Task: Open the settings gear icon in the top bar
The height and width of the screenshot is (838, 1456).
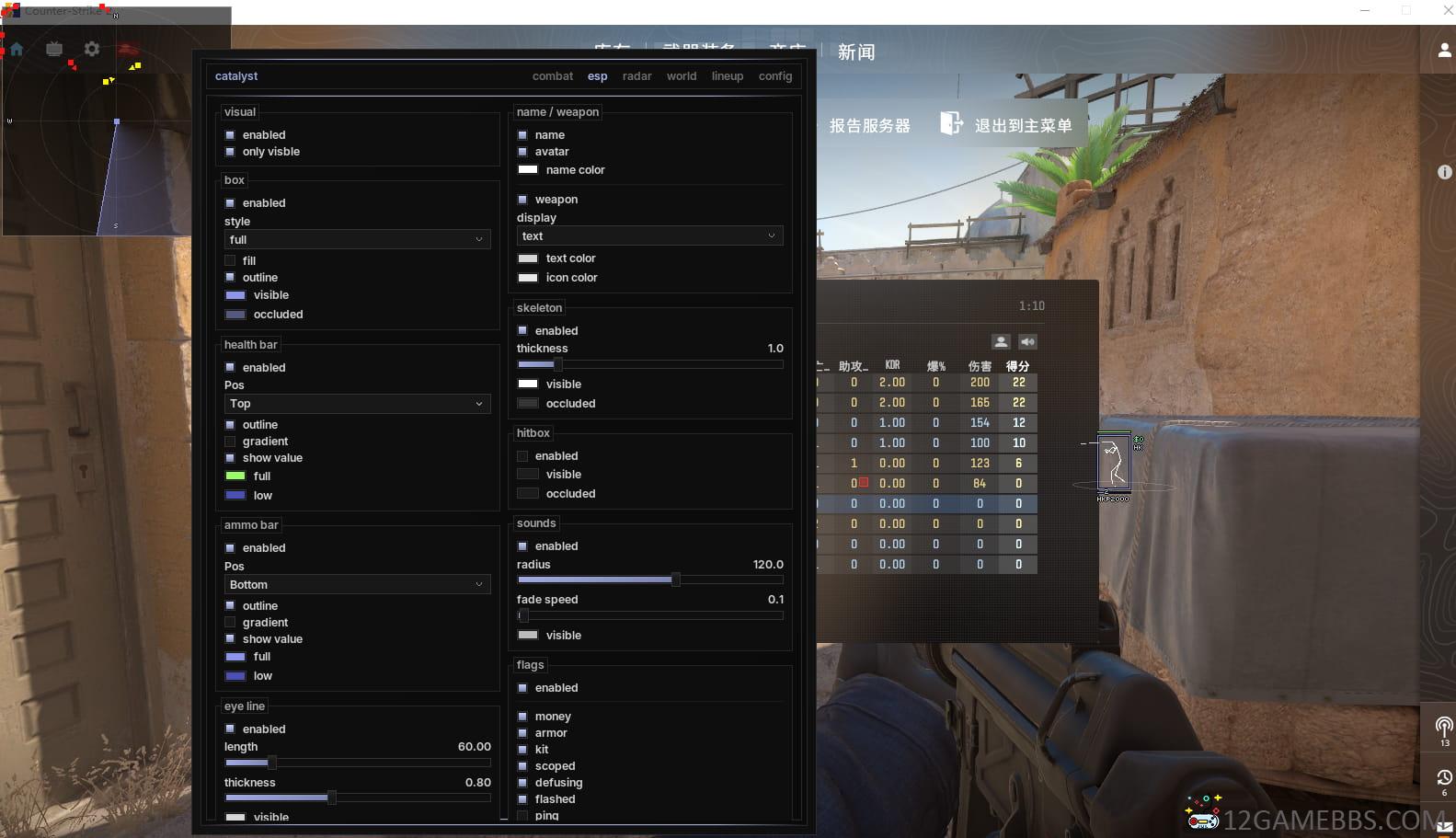Action: pos(92,50)
